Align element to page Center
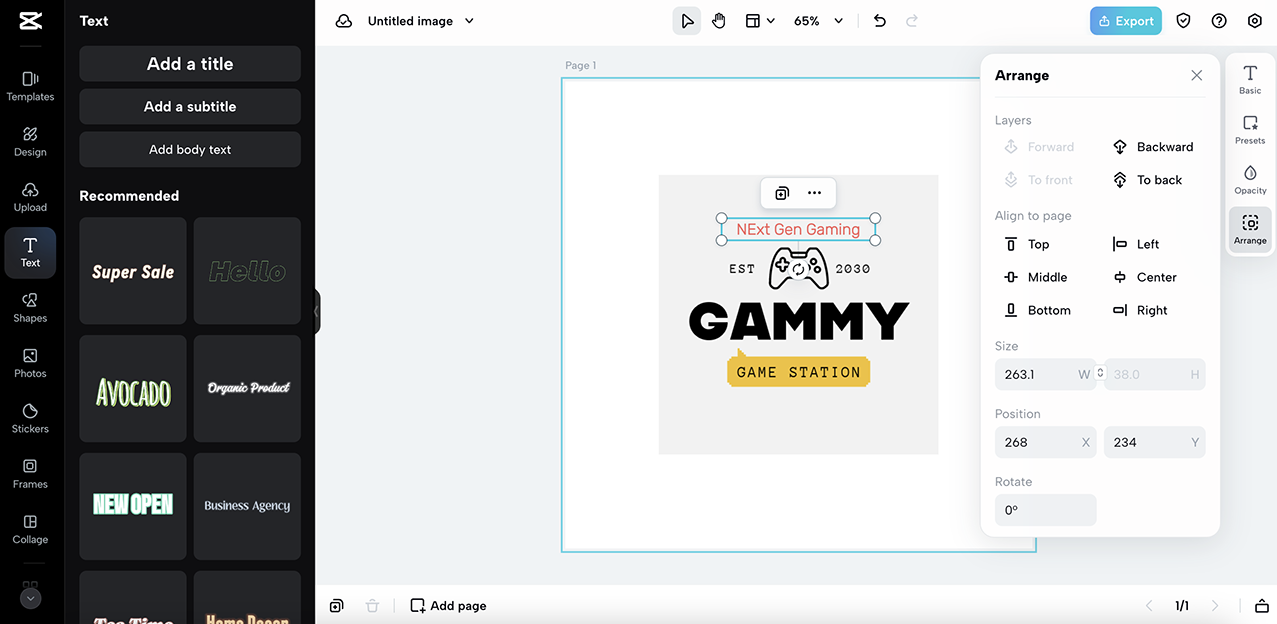Viewport: 1277px width, 624px height. point(1146,277)
